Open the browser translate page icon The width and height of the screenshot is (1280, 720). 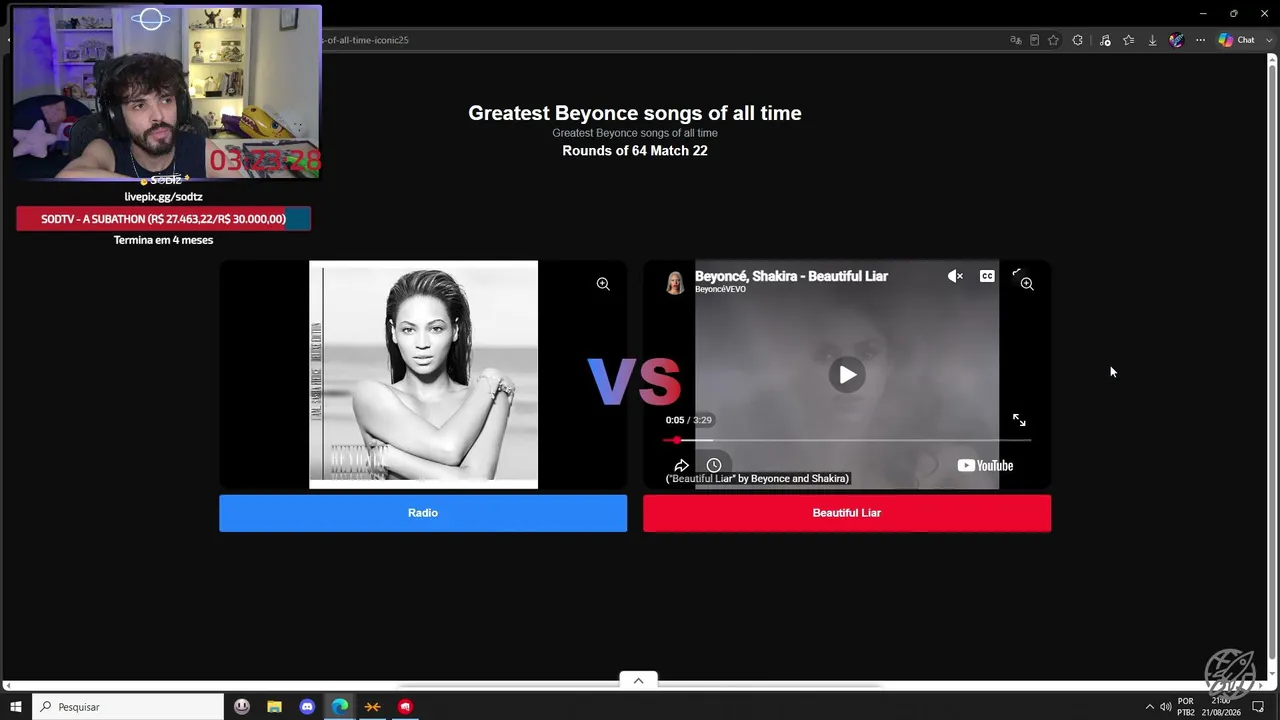coord(1016,40)
